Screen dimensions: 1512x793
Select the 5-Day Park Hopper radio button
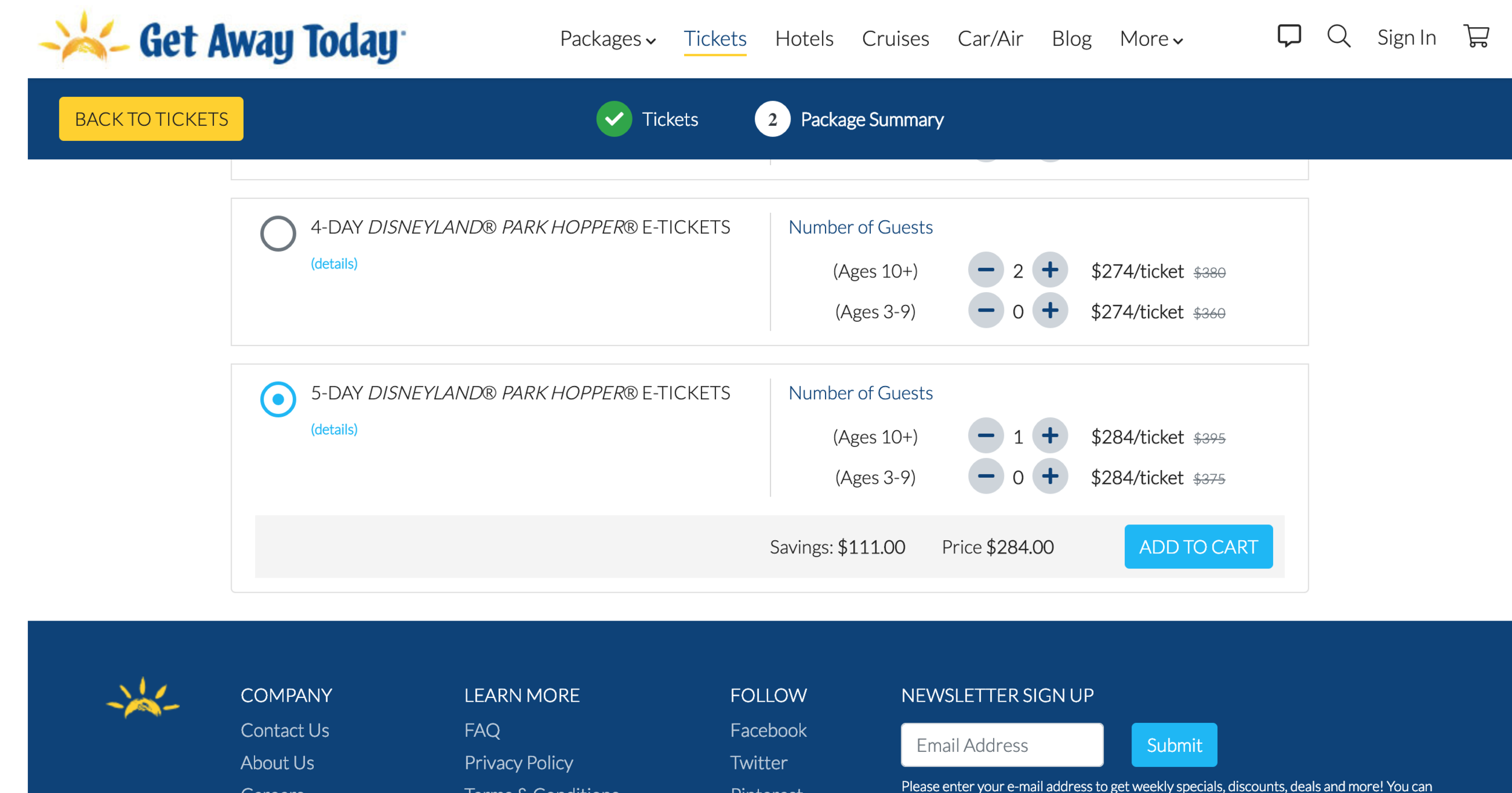[x=278, y=399]
